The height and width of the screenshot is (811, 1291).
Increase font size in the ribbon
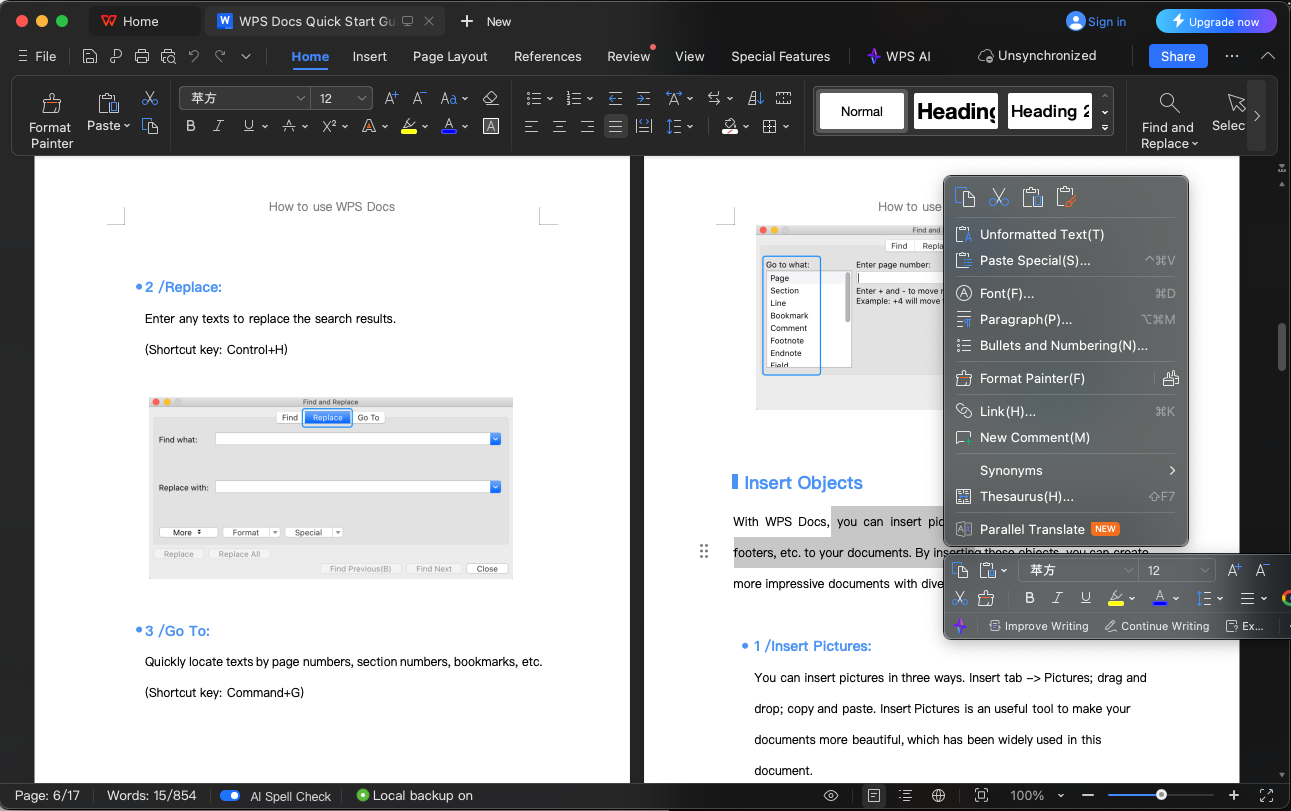pyautogui.click(x=392, y=98)
